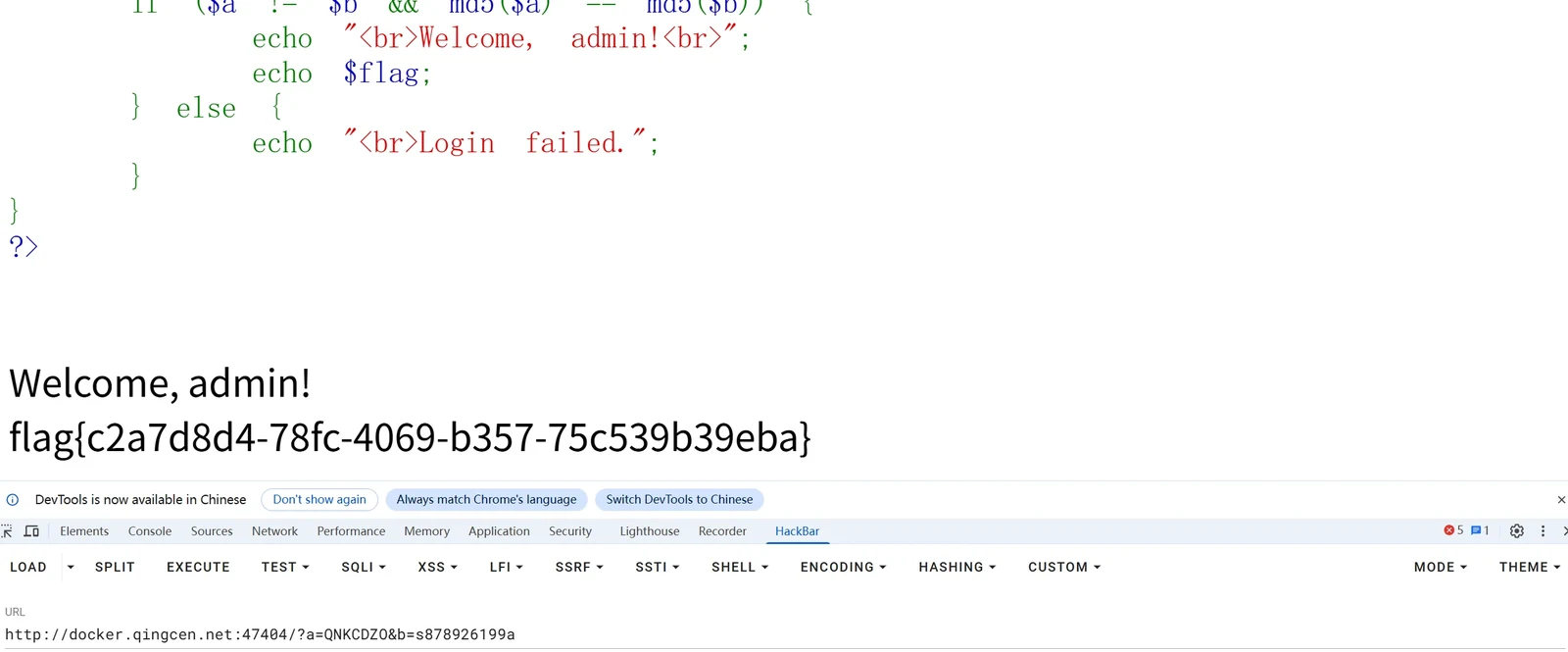Expand the LOAD dropdown arrow

pyautogui.click(x=71, y=568)
